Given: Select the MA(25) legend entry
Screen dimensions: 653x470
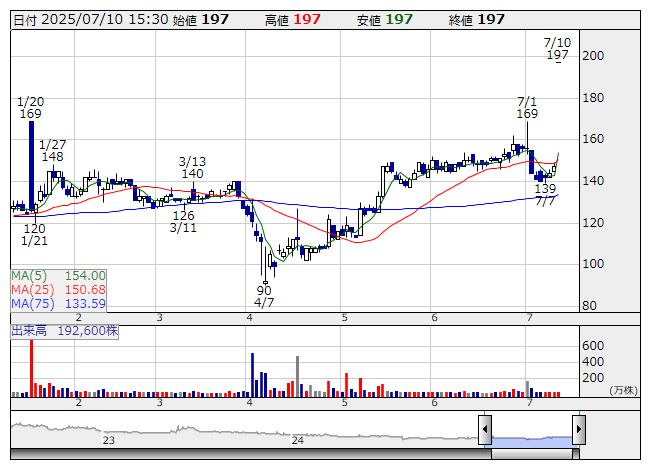Looking at the screenshot, I should click(58, 290).
